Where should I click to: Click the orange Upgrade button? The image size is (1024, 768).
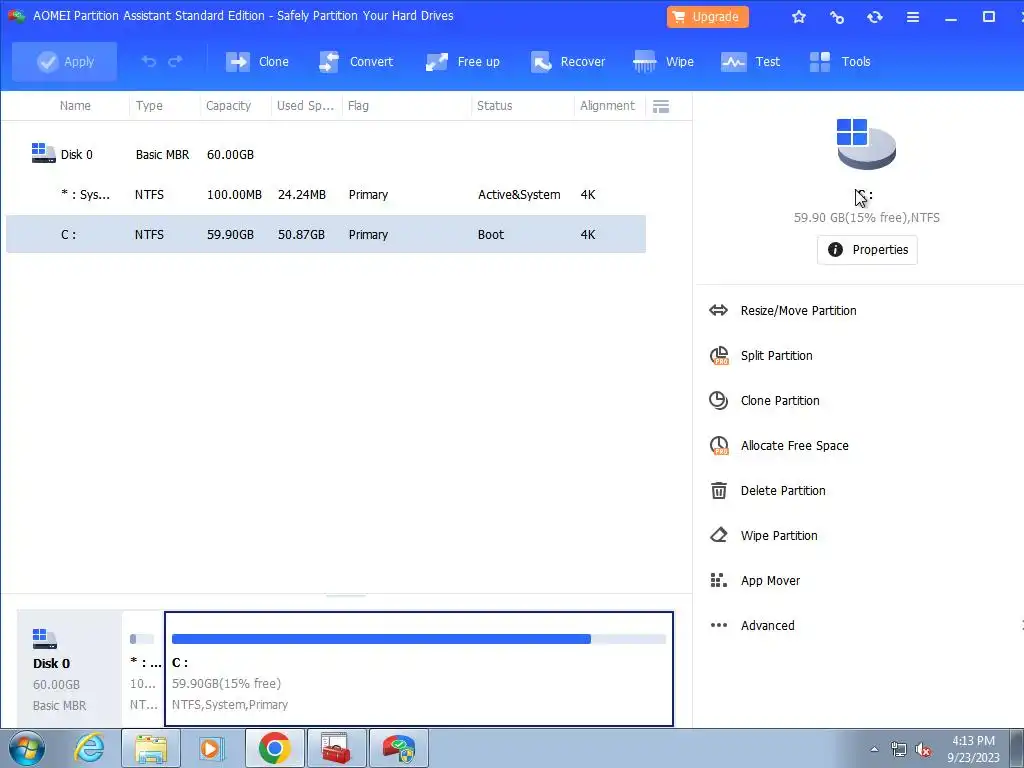(x=707, y=17)
